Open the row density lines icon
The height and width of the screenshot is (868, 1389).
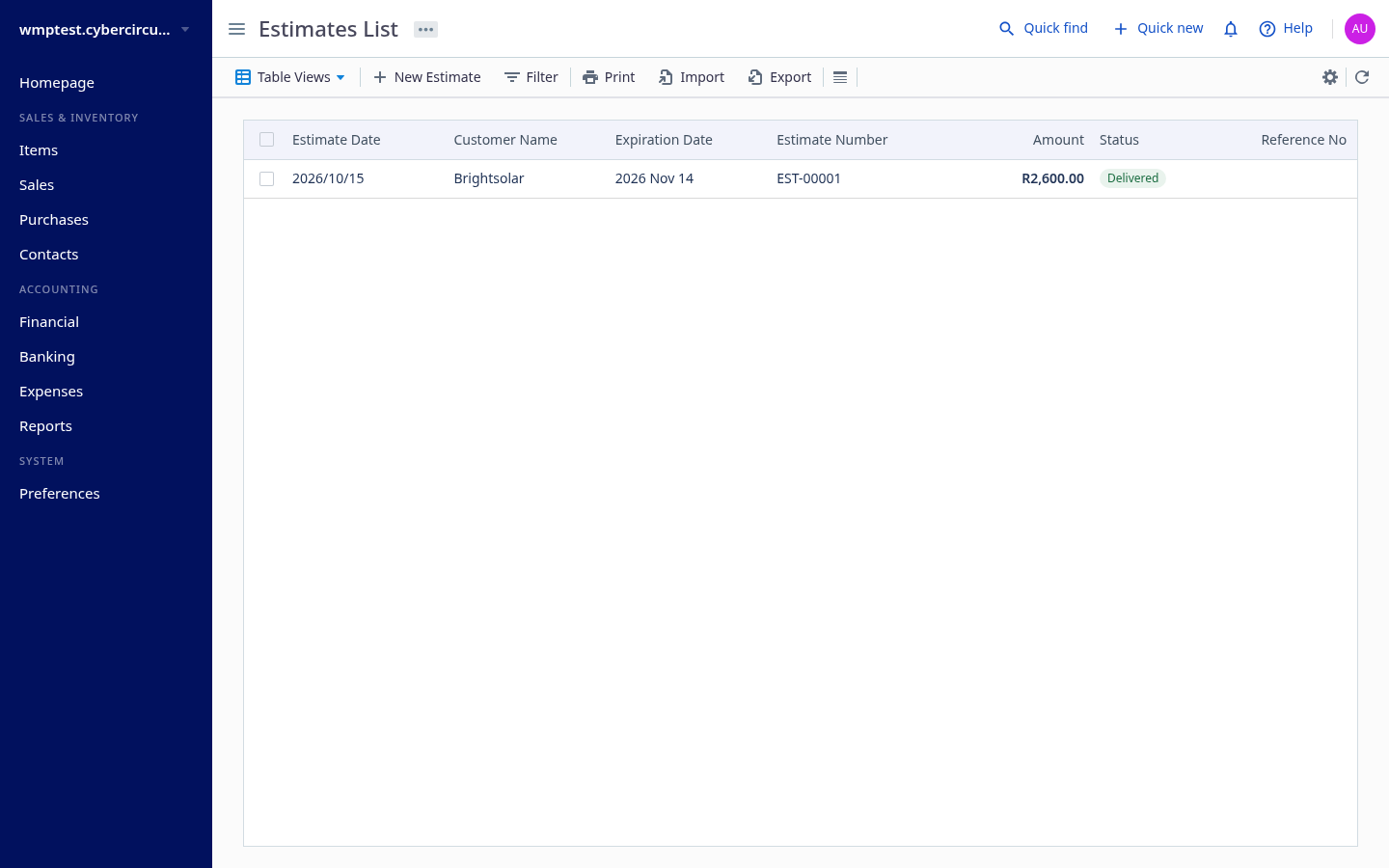pos(840,77)
